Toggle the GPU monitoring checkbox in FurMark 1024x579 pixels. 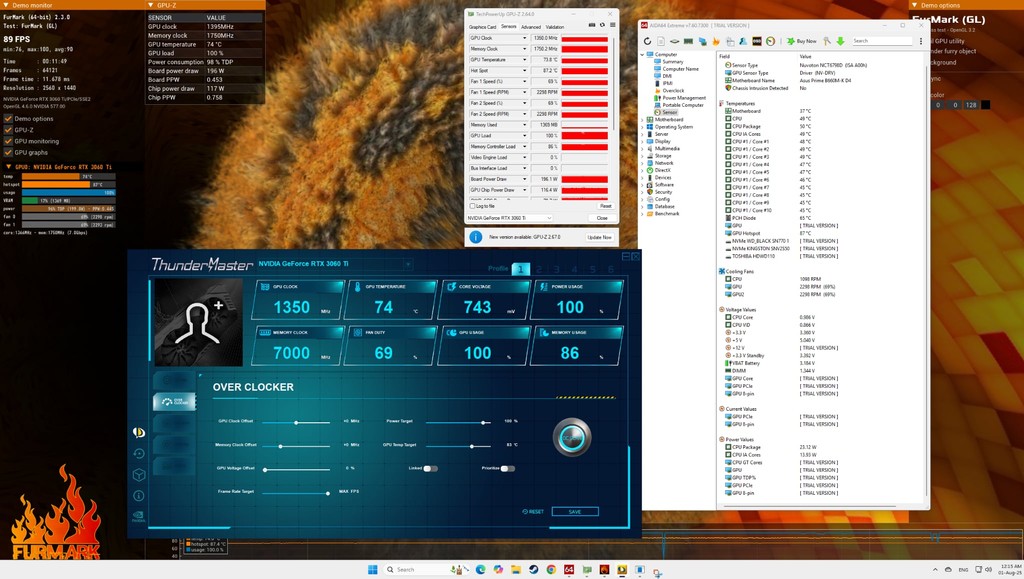coord(8,141)
